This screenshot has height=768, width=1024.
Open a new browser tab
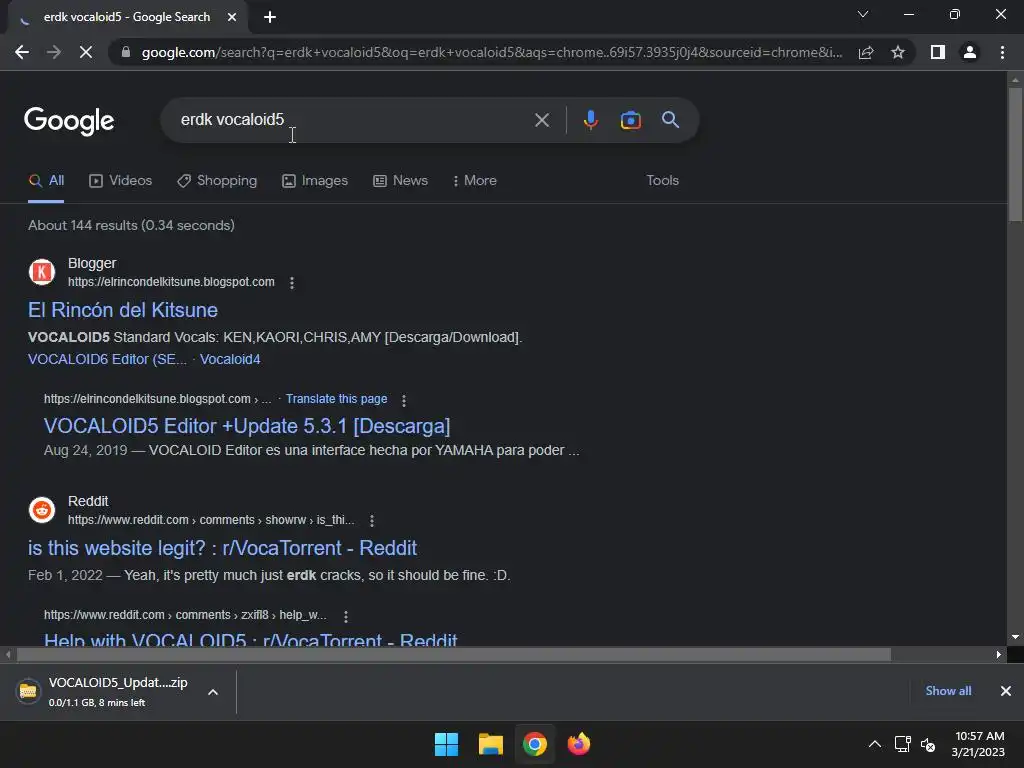click(x=270, y=17)
